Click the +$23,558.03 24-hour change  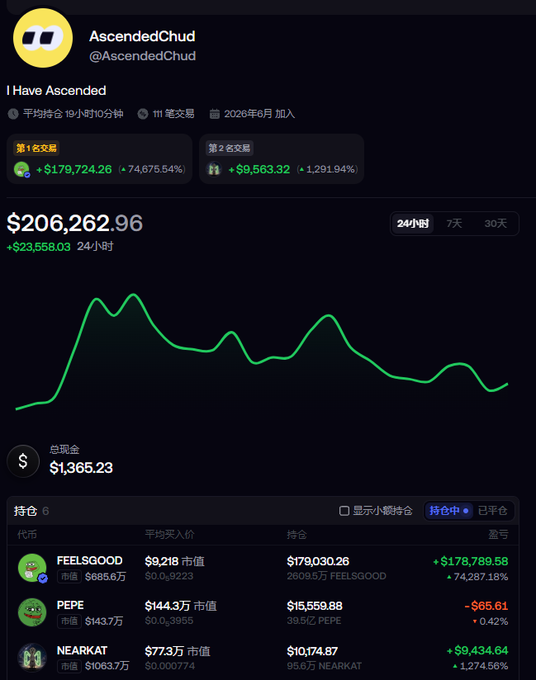point(39,247)
